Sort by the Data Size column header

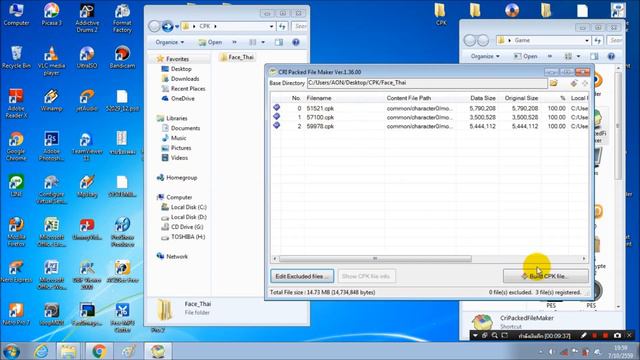(482, 98)
